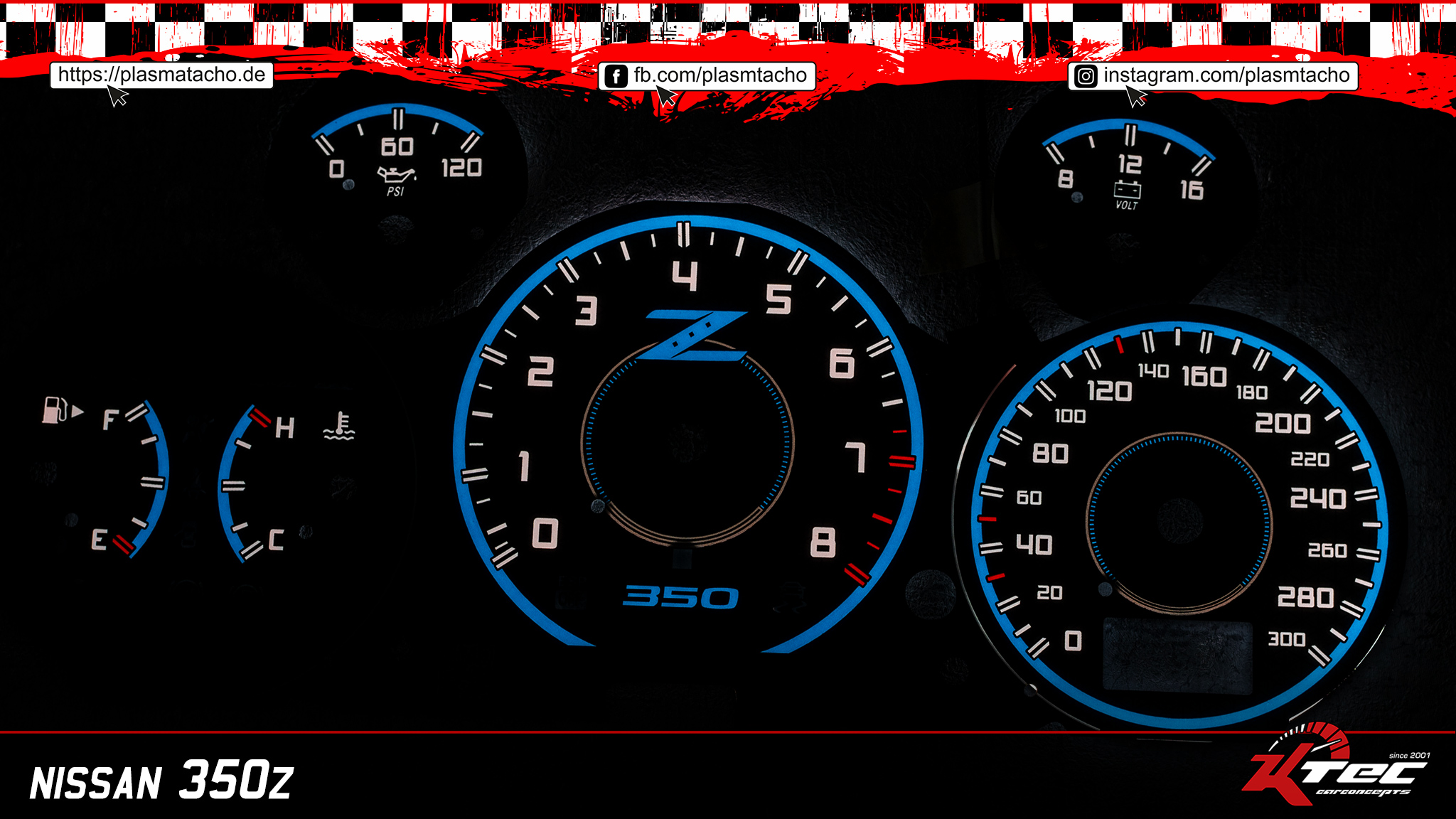
Task: Click the H on temperature gauge
Action: click(284, 427)
